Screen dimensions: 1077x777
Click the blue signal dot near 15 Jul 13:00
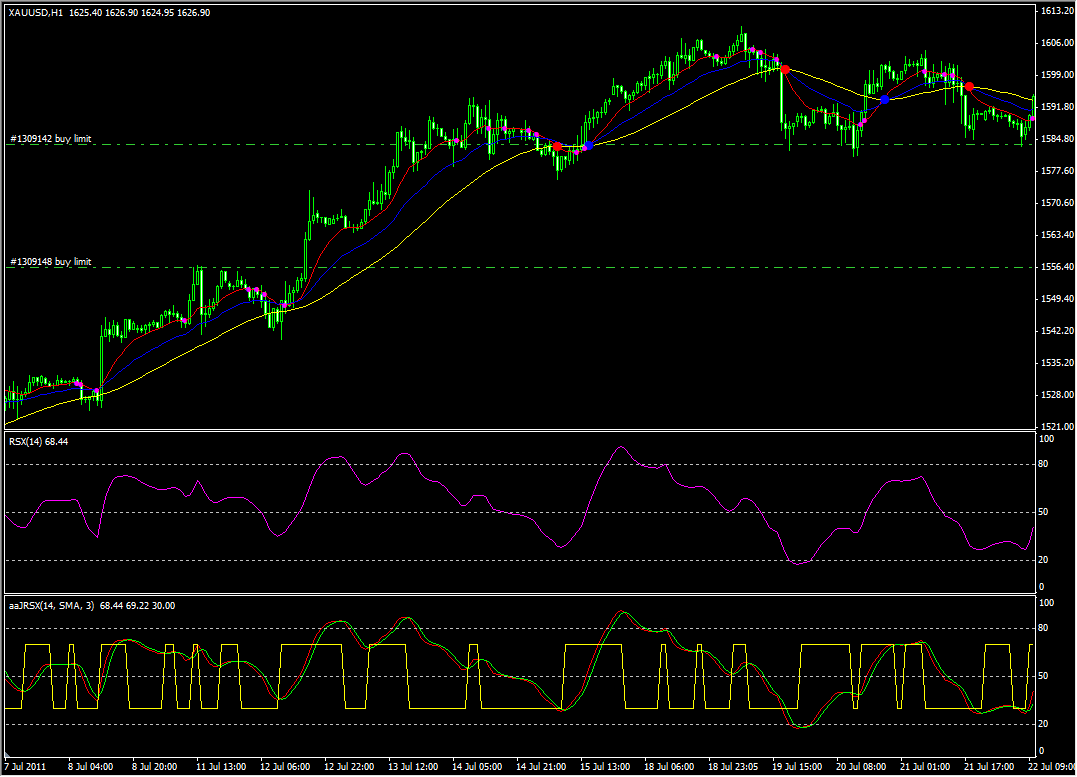point(588,146)
